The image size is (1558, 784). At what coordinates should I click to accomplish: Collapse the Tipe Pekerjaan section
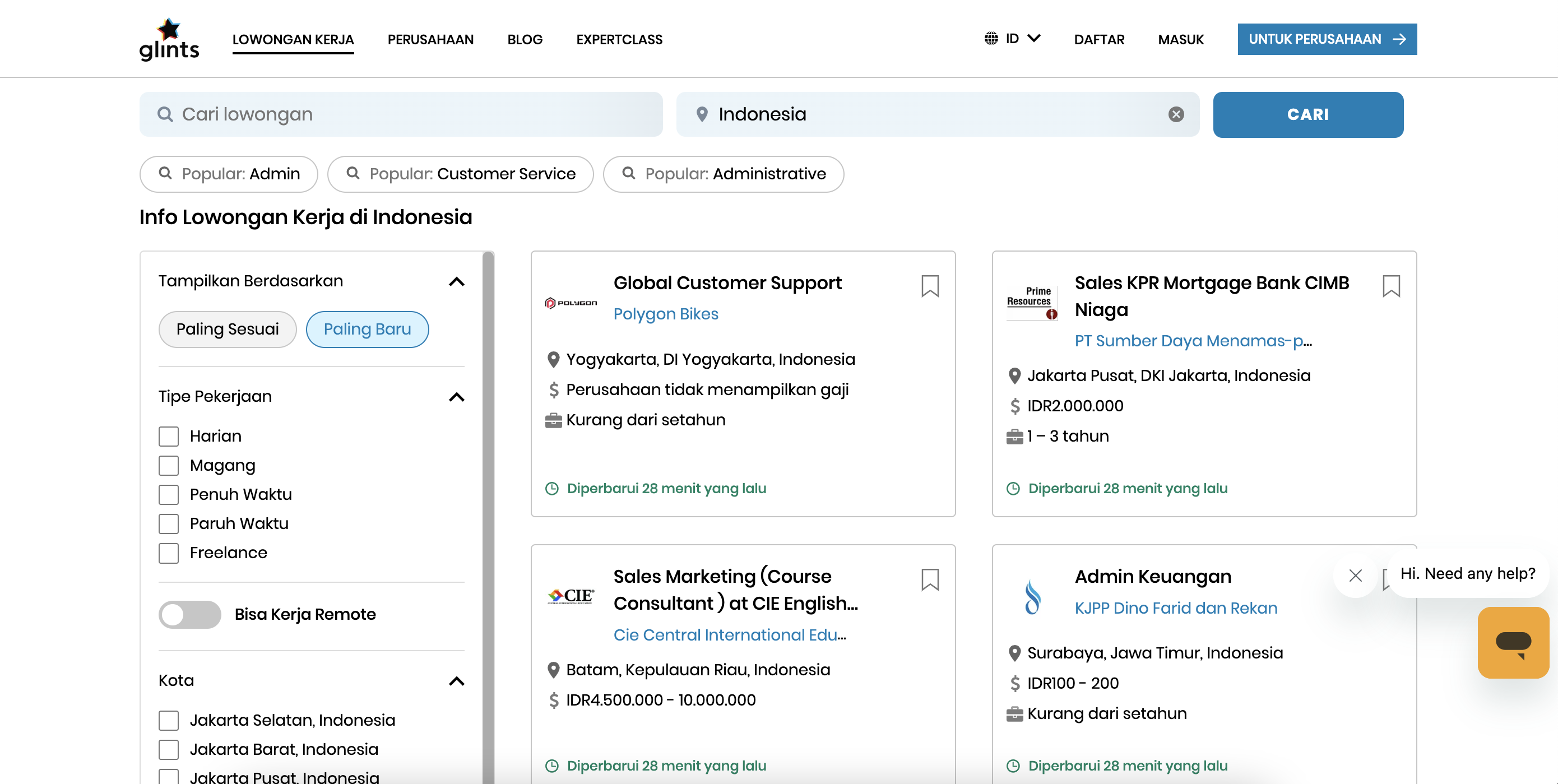tap(457, 397)
